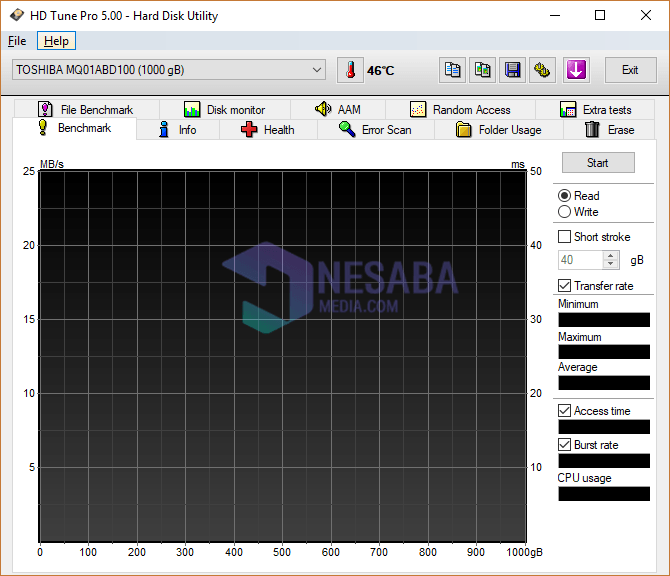Click the purple download arrow icon

pyautogui.click(x=576, y=70)
